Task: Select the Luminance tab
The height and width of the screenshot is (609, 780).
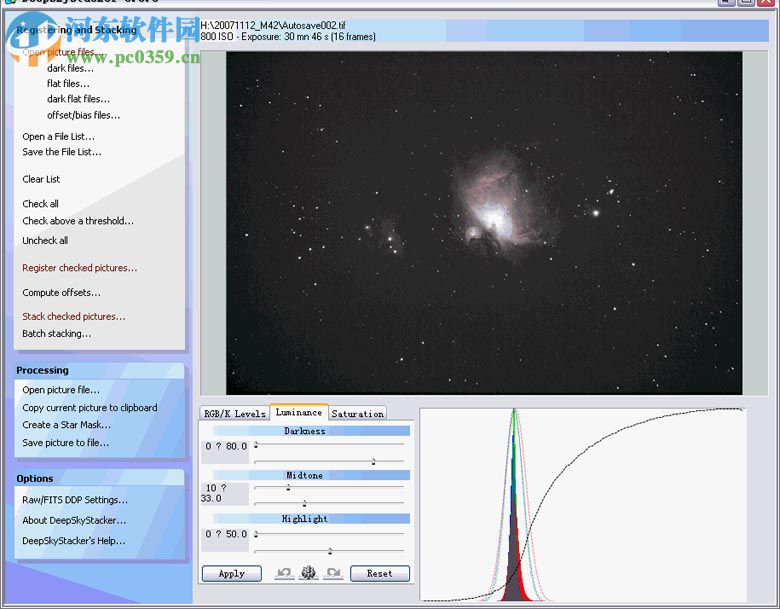Action: [x=299, y=412]
